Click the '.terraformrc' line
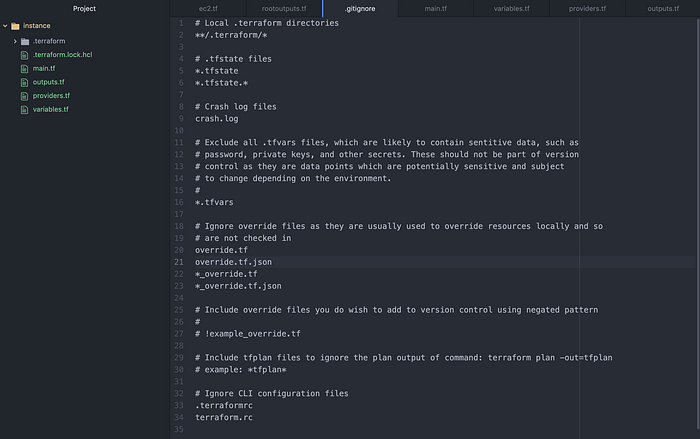The height and width of the screenshot is (439, 700). coord(224,406)
